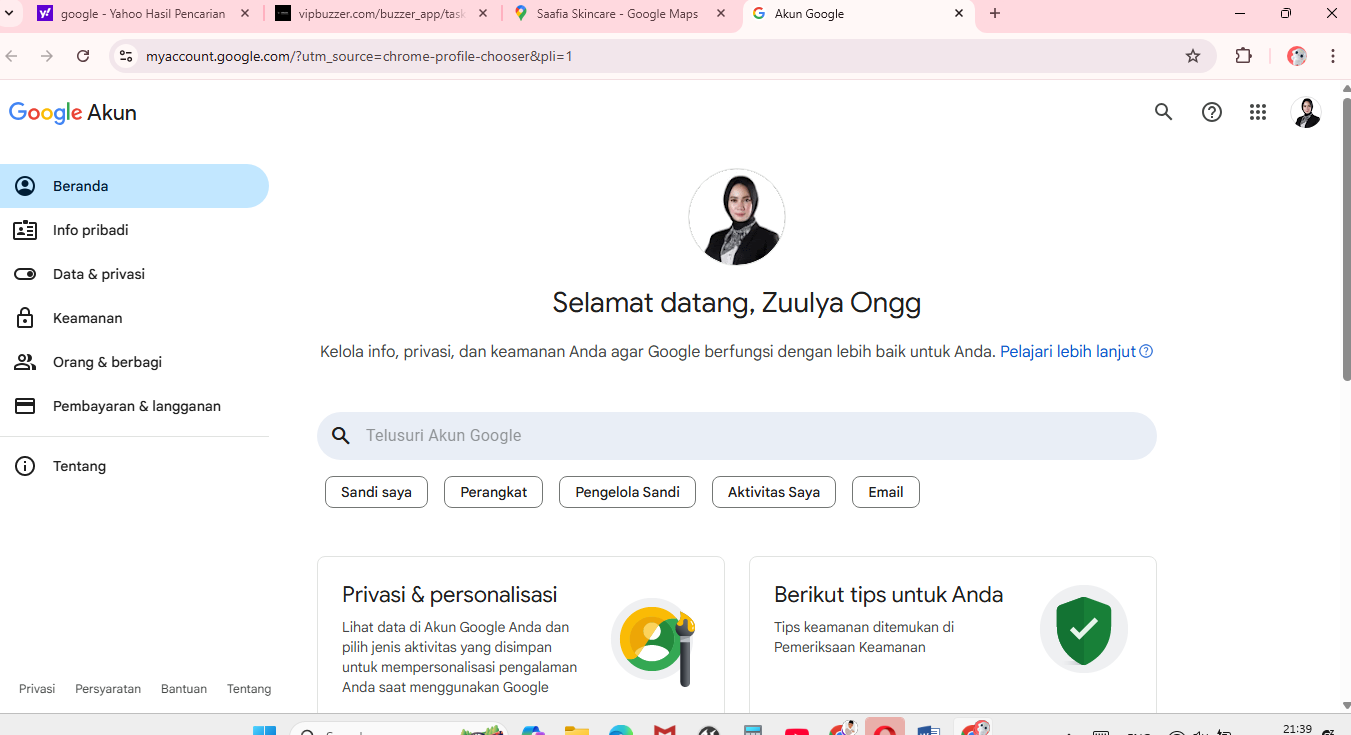Click the Data & privasi toggle icon
Screen dimensions: 1351x735
[25, 274]
